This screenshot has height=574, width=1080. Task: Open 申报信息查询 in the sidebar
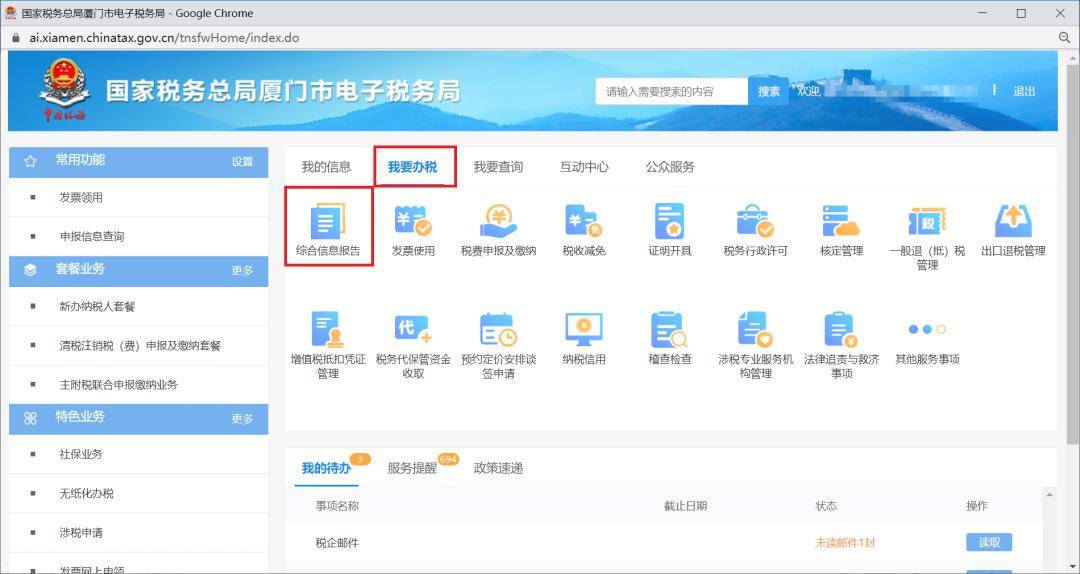pos(92,236)
